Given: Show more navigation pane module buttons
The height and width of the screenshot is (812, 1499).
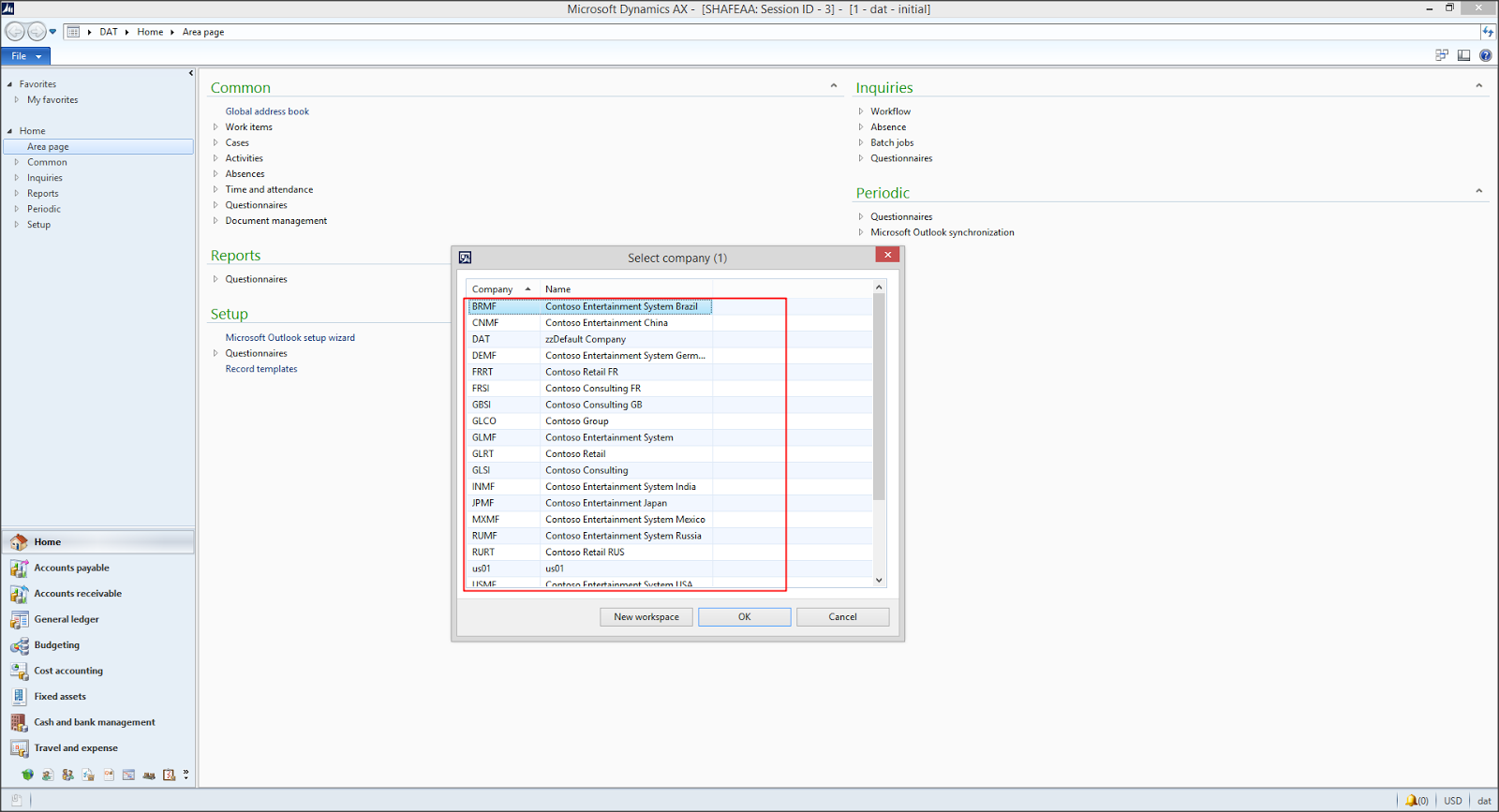Looking at the screenshot, I should [x=186, y=775].
